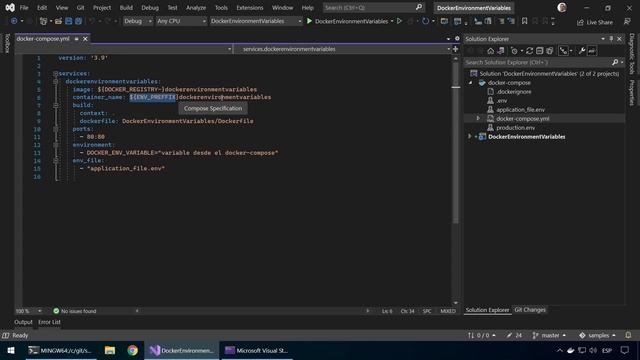Click the Open File folder toolbar icon

pyautogui.click(x=58, y=21)
